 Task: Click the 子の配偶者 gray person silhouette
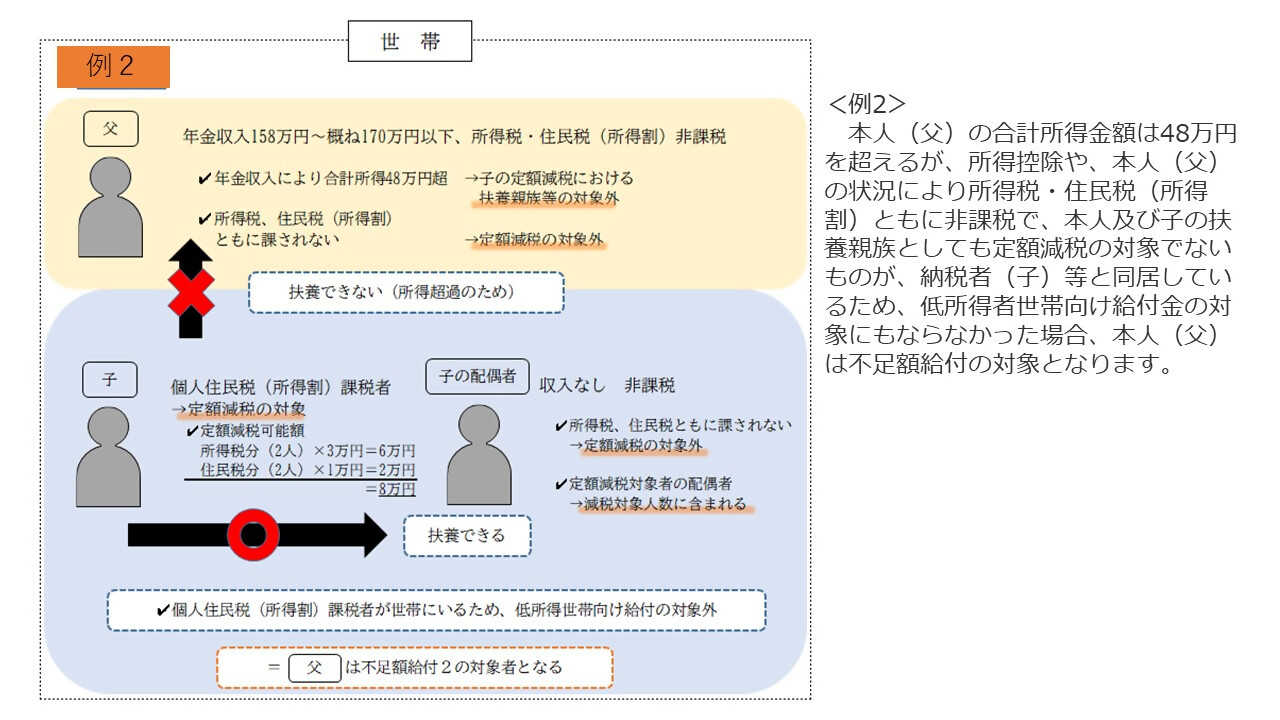coord(479,454)
